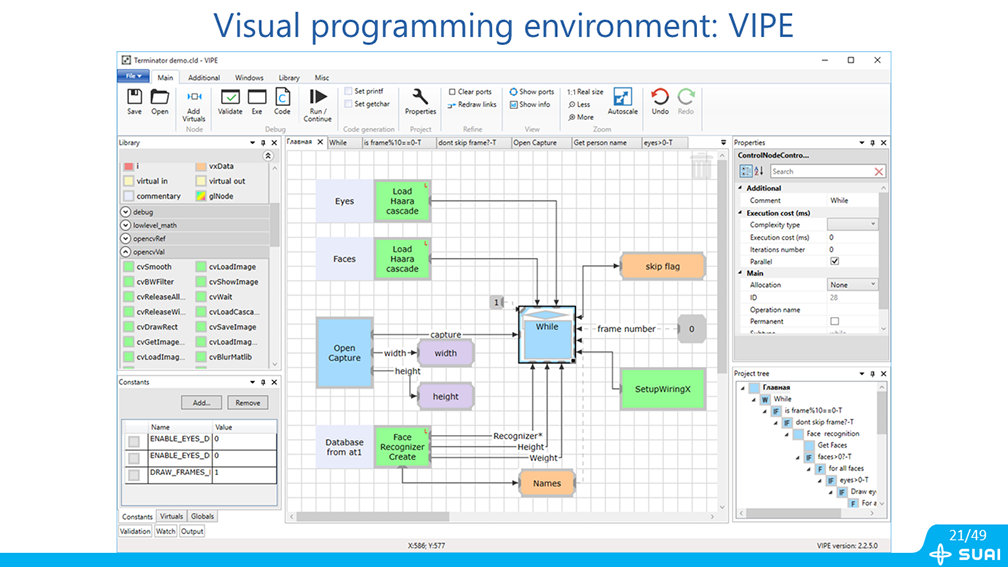
Task: Toggle the Parallel checkbox in Properties
Action: click(x=835, y=262)
